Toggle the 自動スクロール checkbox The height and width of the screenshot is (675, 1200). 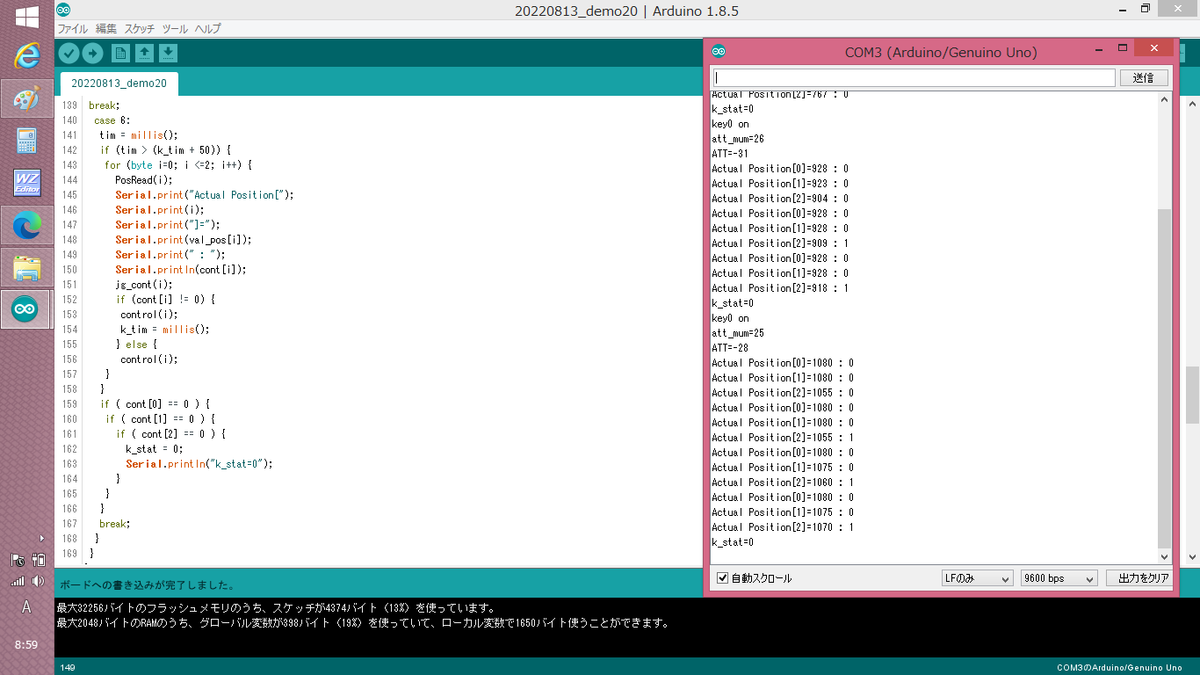click(723, 578)
